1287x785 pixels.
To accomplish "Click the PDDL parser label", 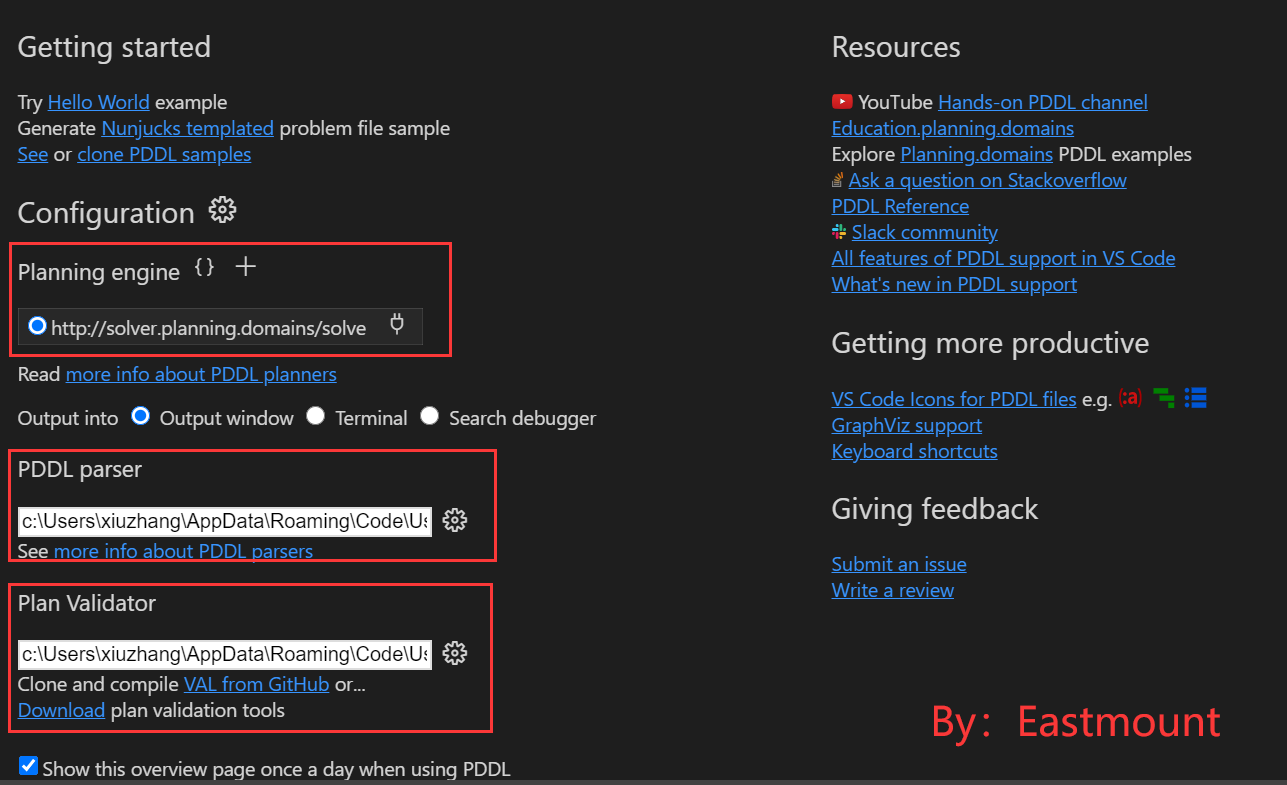I will pos(80,469).
